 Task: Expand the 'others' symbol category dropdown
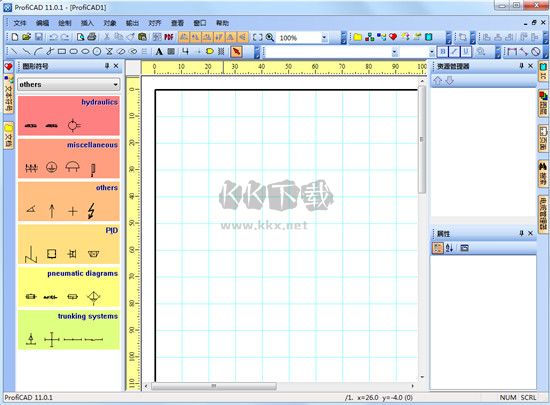[x=115, y=85]
